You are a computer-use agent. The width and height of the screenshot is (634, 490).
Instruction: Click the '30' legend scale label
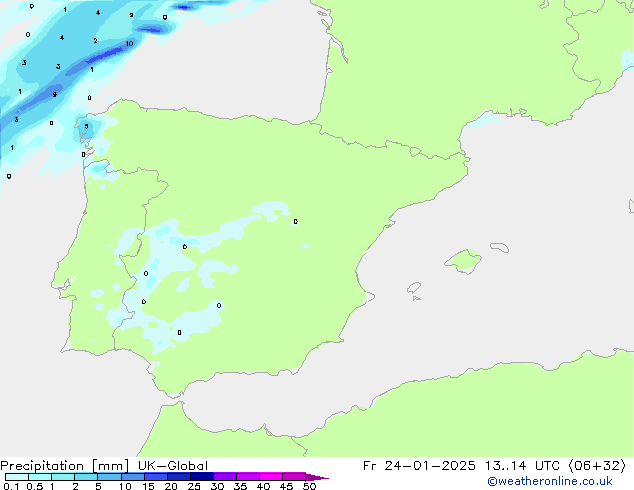[217, 486]
